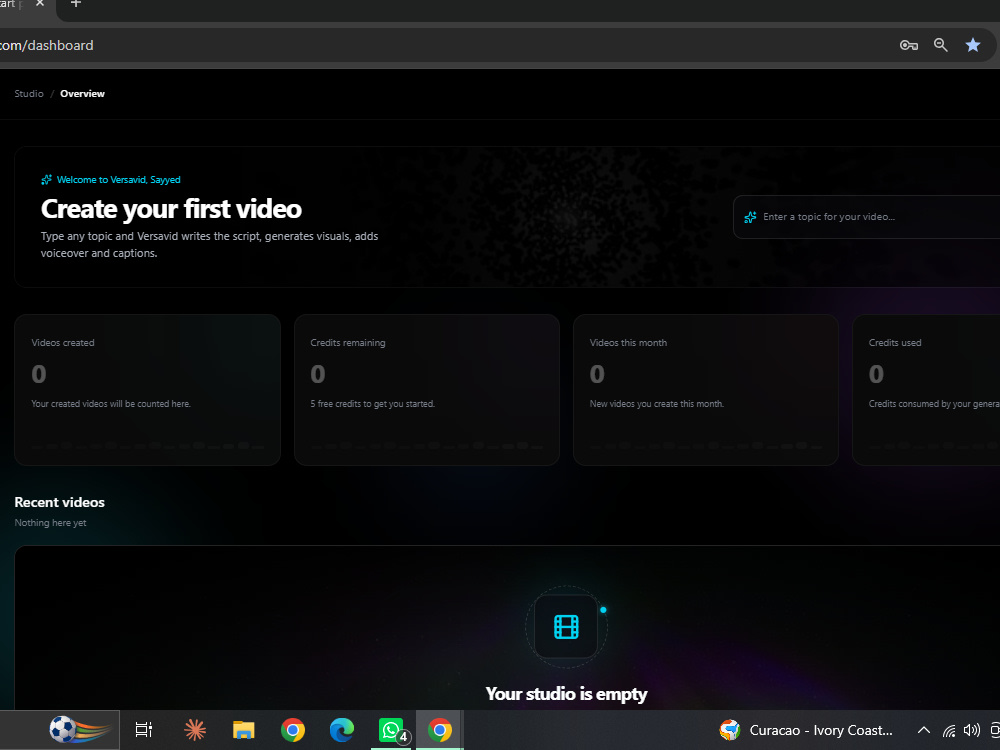
Task: Launch the orange starburst app in taskbar
Action: point(195,730)
